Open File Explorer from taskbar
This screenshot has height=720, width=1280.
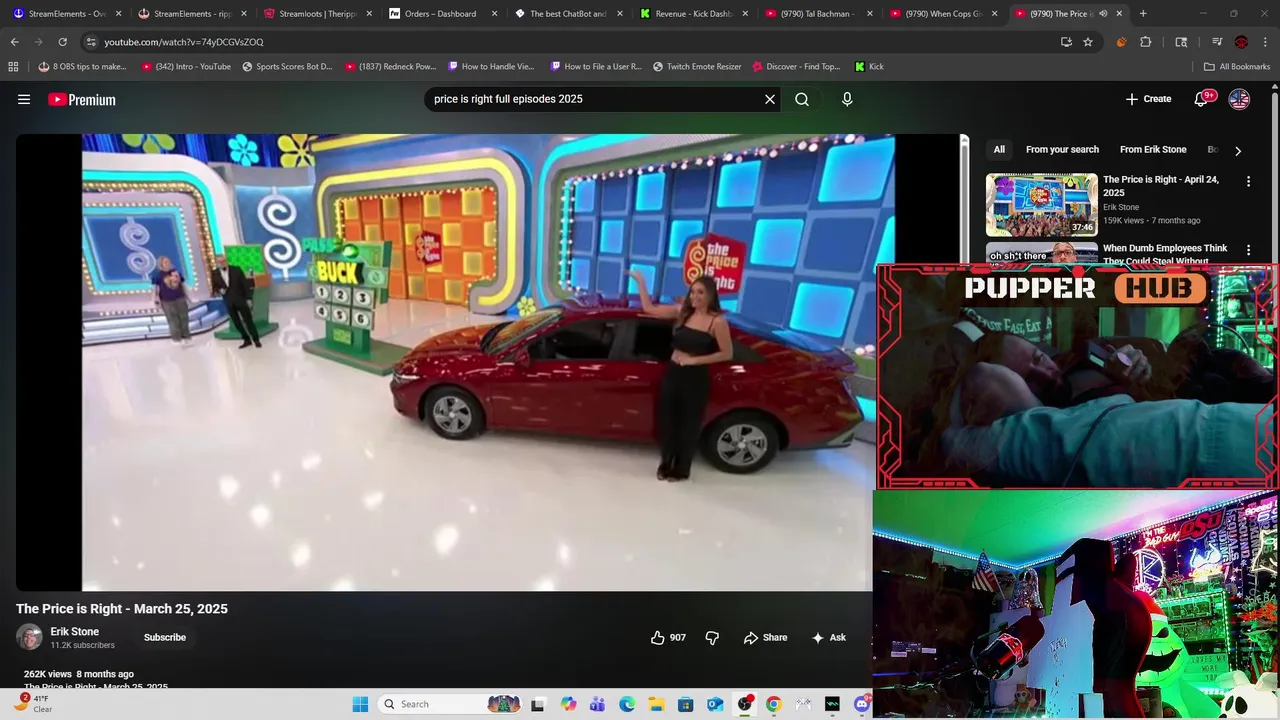pos(656,704)
